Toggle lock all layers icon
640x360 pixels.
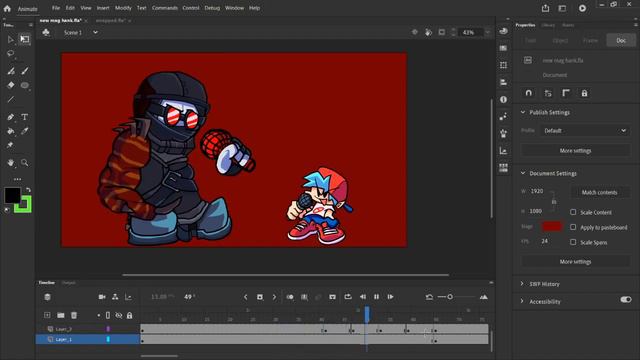pyautogui.click(x=129, y=315)
